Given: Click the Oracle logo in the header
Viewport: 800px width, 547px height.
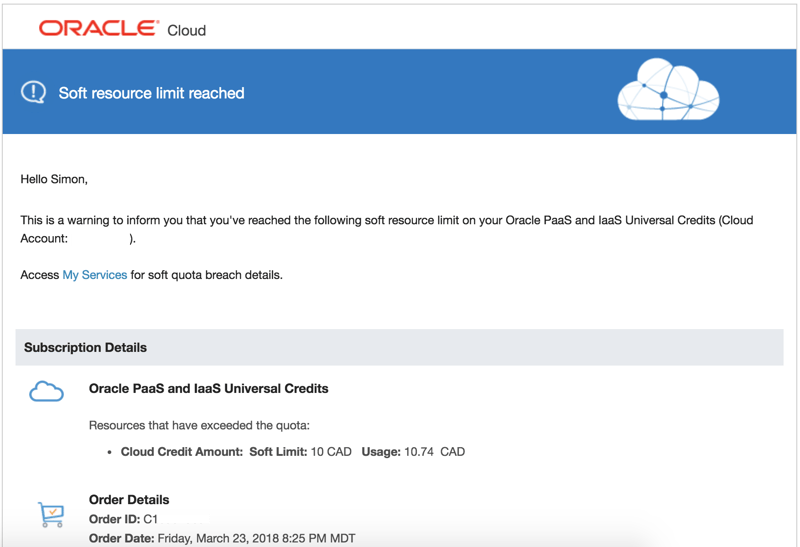Looking at the screenshot, I should click(98, 28).
